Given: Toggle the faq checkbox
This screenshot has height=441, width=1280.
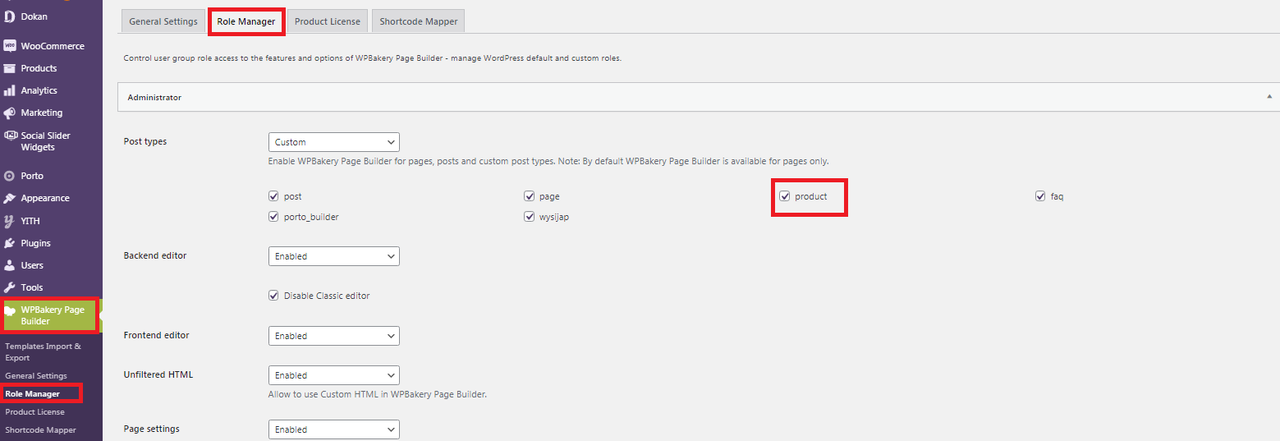Looking at the screenshot, I should tap(1041, 196).
